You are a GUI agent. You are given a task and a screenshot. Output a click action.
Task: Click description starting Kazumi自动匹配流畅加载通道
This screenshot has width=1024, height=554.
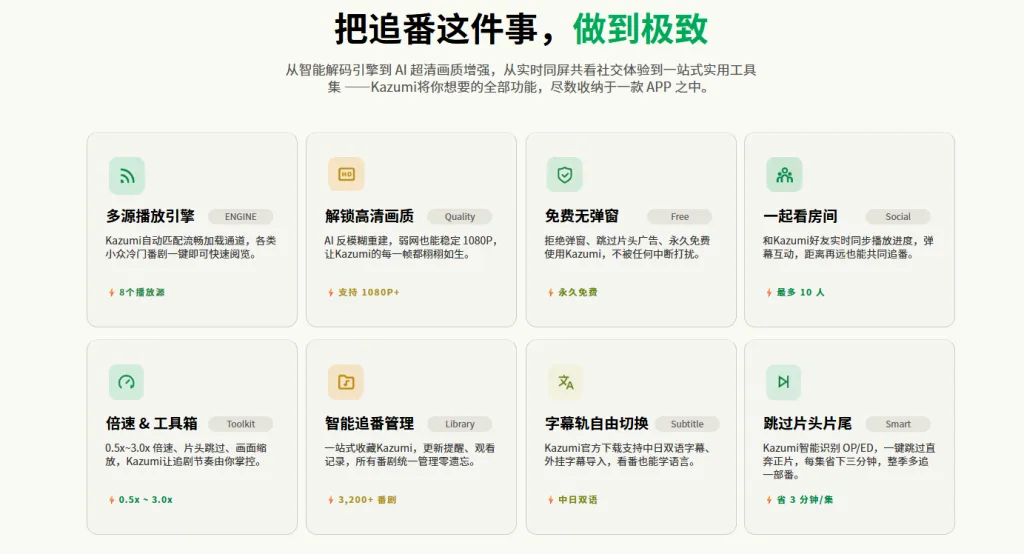coord(191,248)
